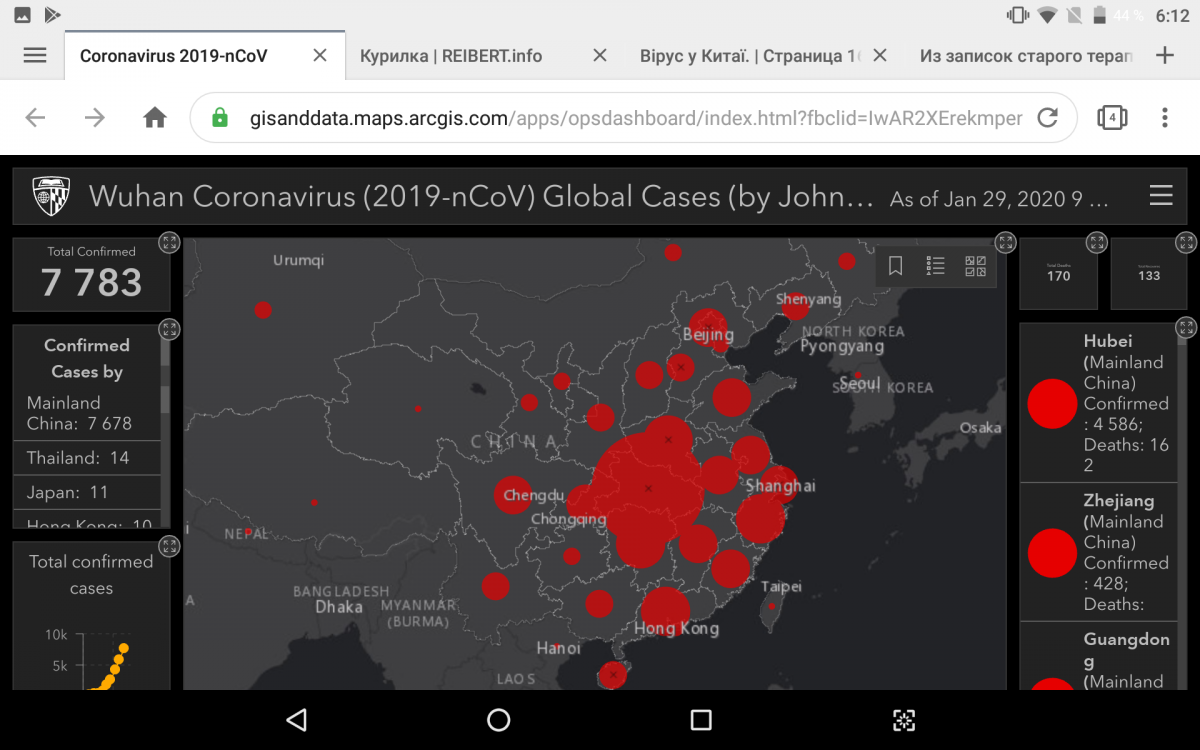Expand the Confirmed Cases by country list
Viewport: 1200px width, 750px height.
click(x=169, y=329)
